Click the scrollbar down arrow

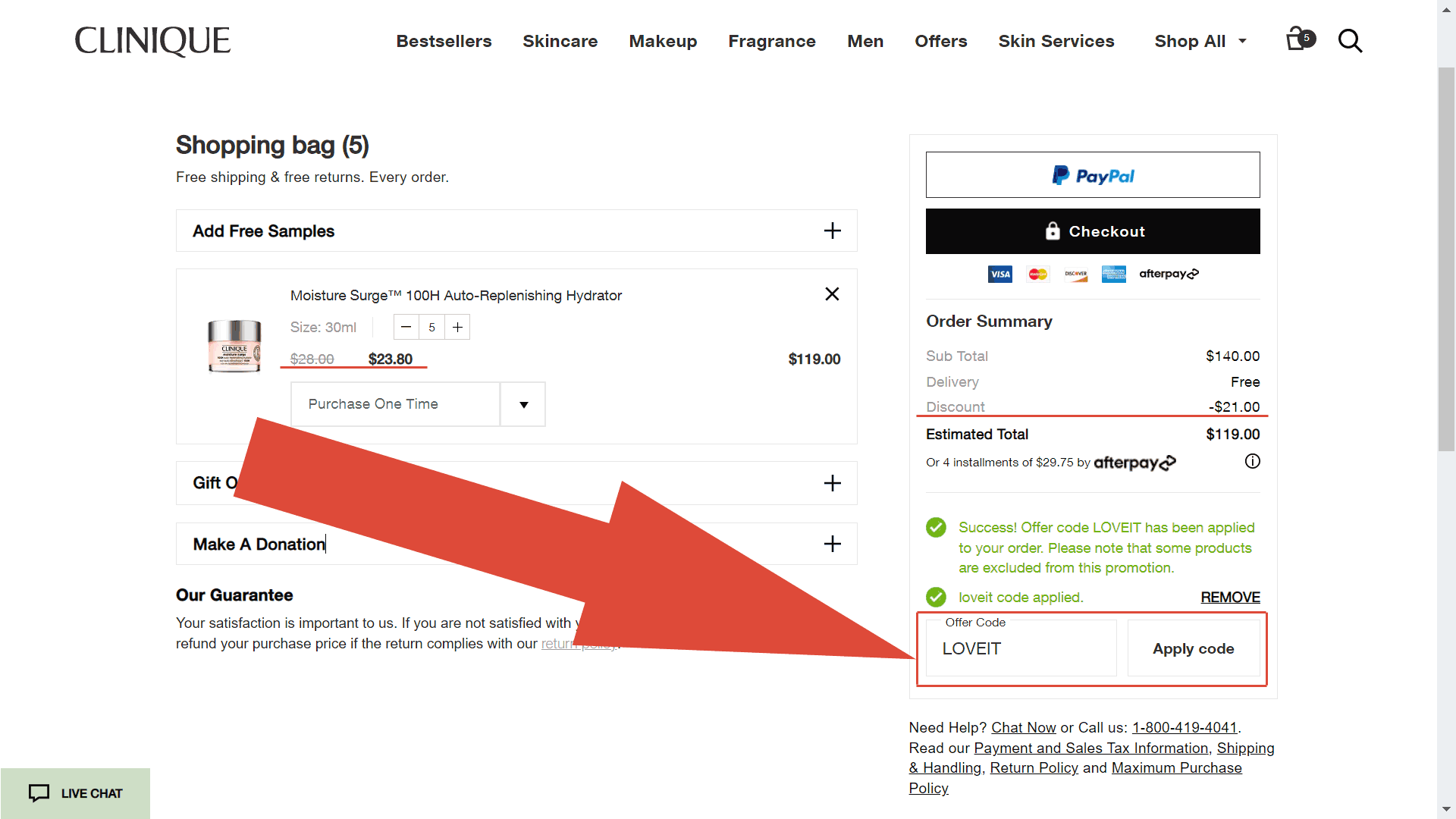tap(1446, 810)
